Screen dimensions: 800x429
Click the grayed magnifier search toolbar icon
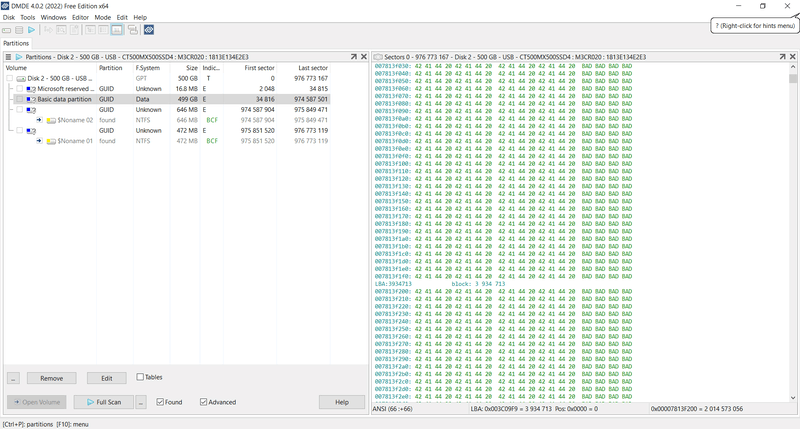[61, 30]
